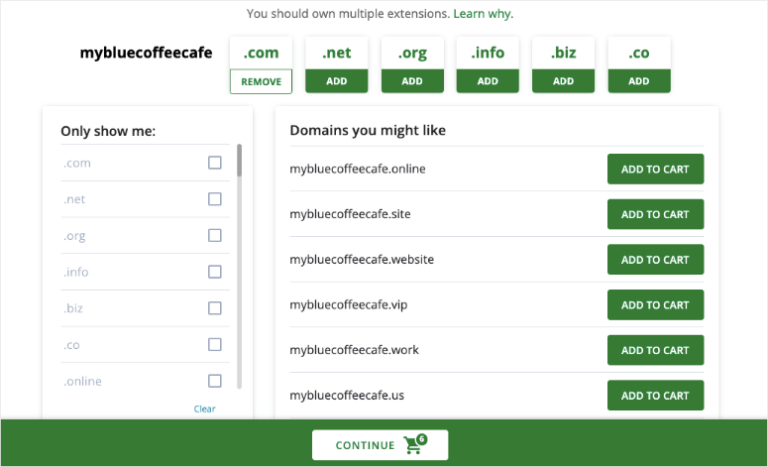The image size is (768, 467).
Task: Add the .info extension
Action: (488, 81)
